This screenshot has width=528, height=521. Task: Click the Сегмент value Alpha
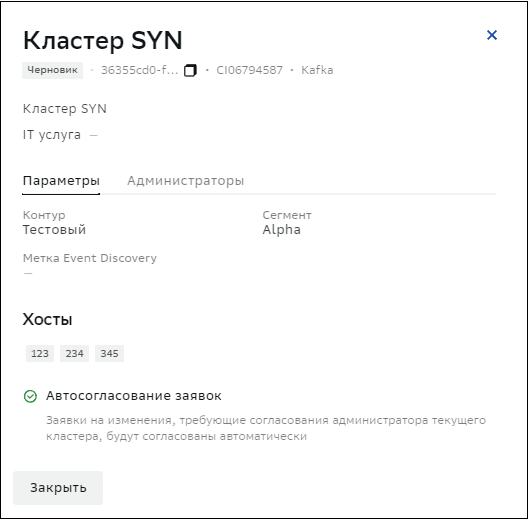[282, 230]
